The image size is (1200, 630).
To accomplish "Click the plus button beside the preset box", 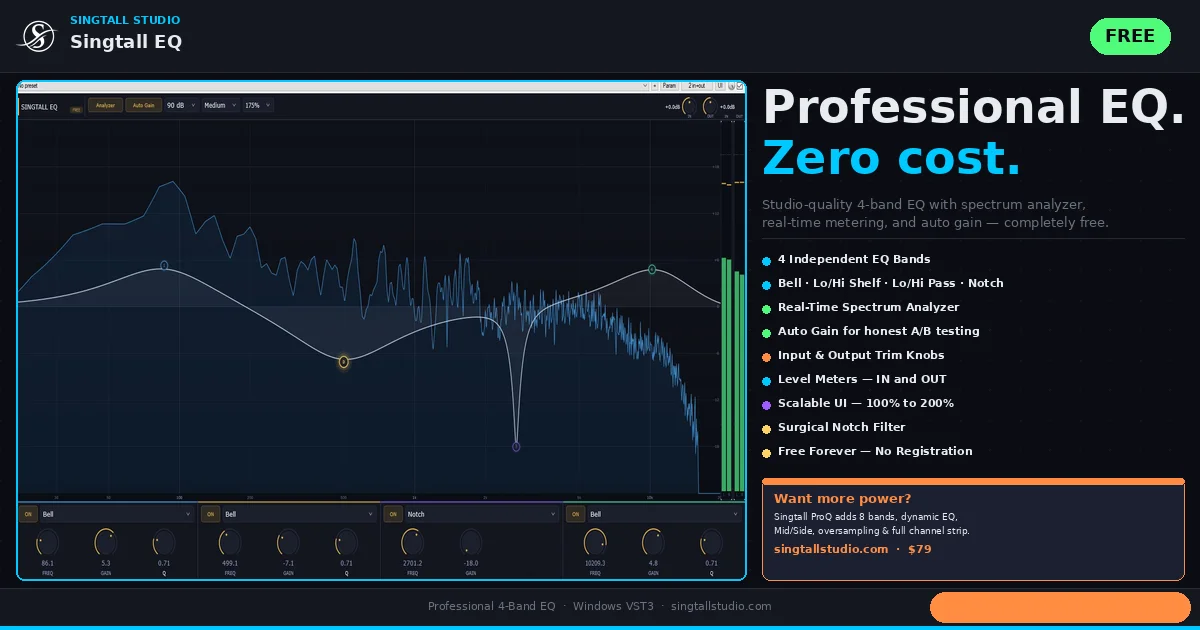I will click(x=654, y=86).
